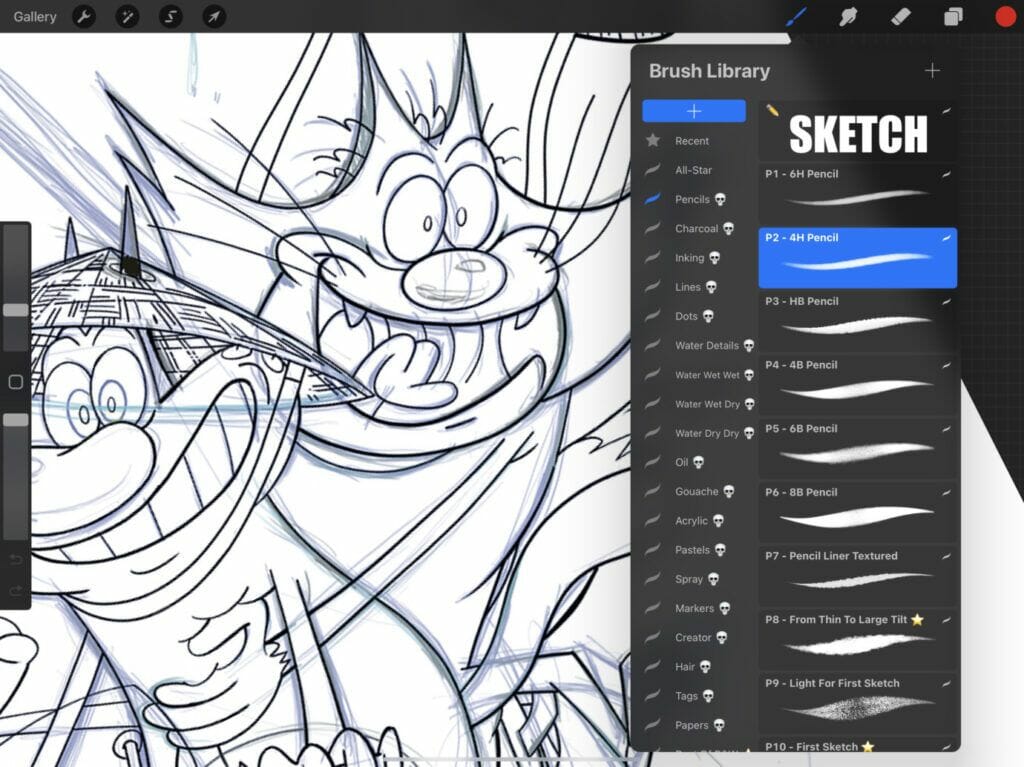Tap the Brush tool icon
This screenshot has height=767, width=1024.
[x=796, y=16]
